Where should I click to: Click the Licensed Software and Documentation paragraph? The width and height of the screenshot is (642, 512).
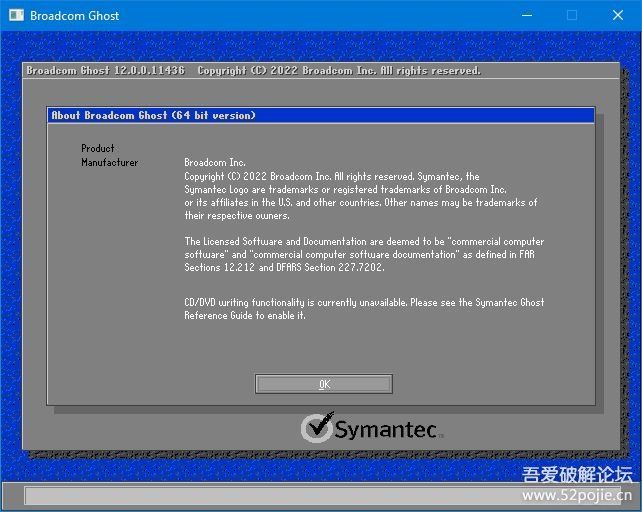coord(364,254)
